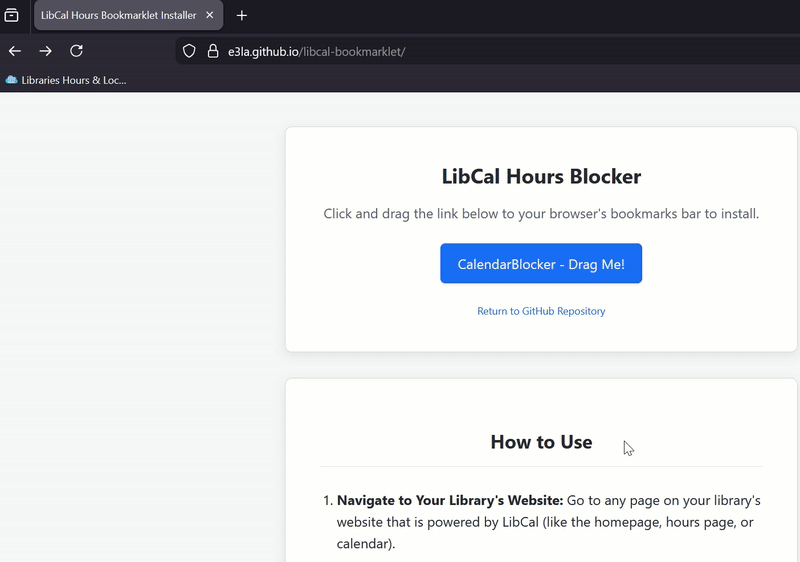Click the cloud favicon of the Libraries Hours bookmark

coord(11,80)
